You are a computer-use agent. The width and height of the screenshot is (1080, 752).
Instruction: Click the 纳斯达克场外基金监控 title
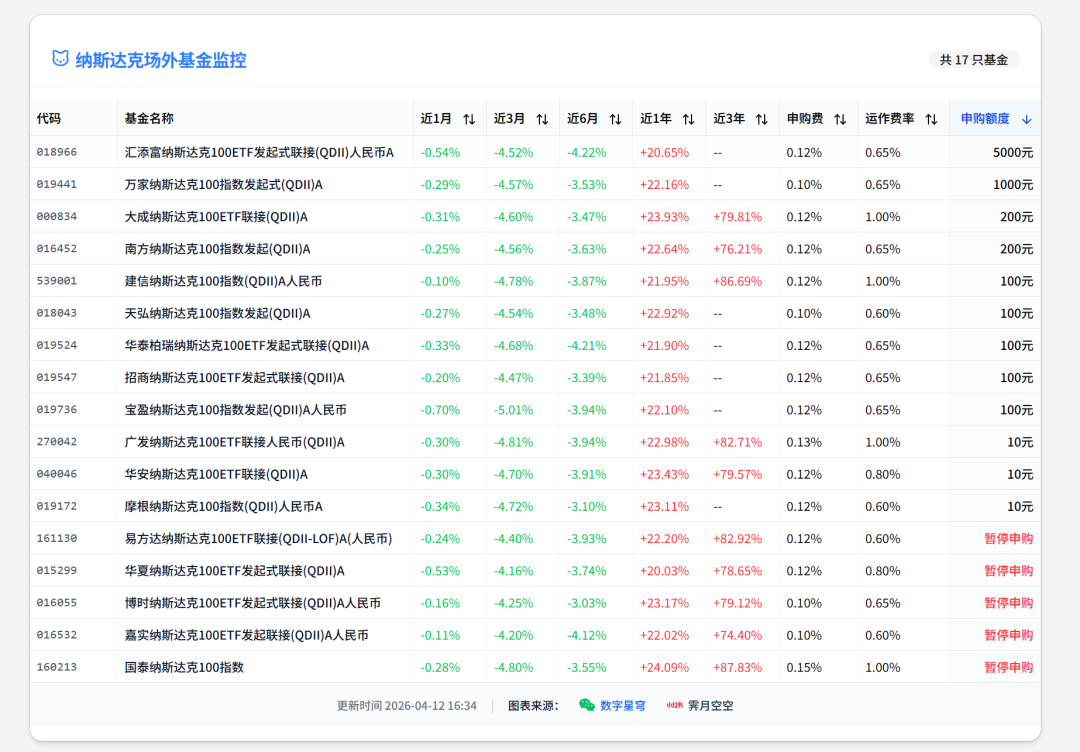161,60
